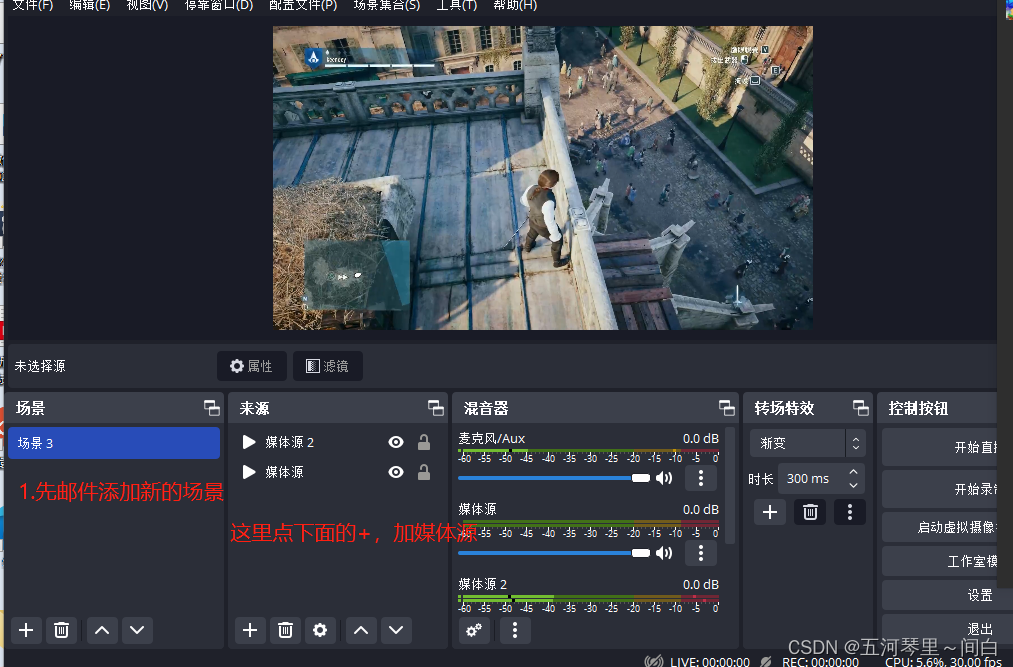Move scene down in the scenes panel

pyautogui.click(x=137, y=630)
